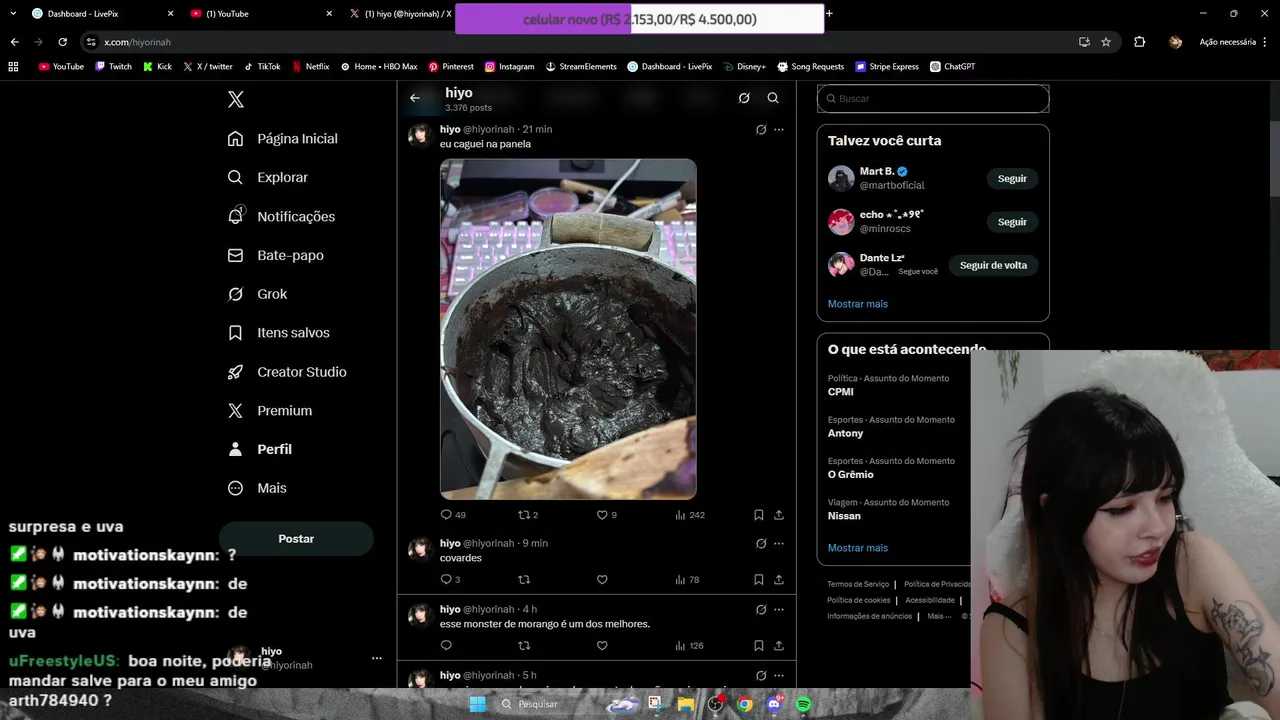The width and height of the screenshot is (1280, 720).
Task: Click the Grok icon on the 'eu caguei na panela' post
Action: (761, 129)
